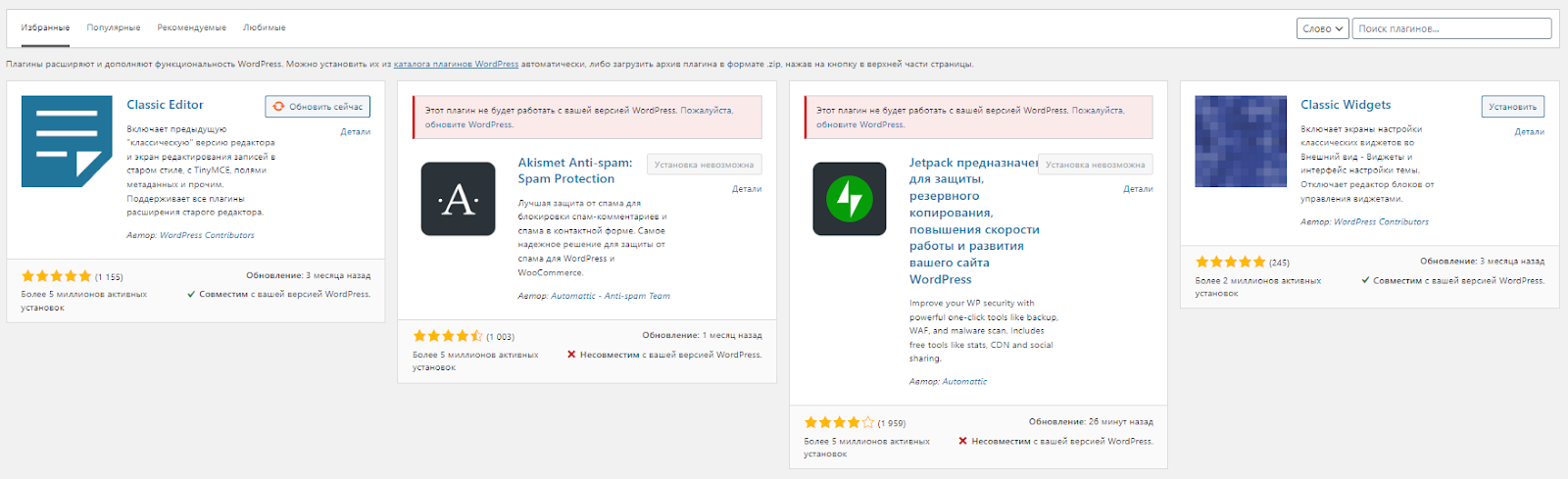Focus the plugin search field
This screenshot has height=479, width=1568.
pyautogui.click(x=1451, y=28)
